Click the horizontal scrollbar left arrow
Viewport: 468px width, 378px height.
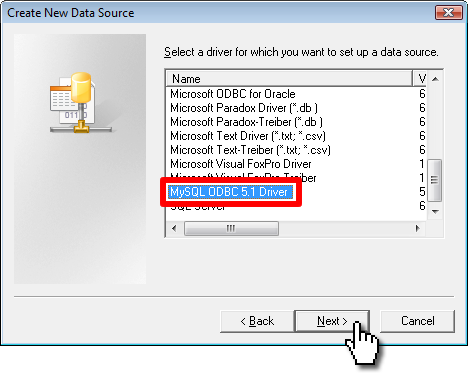coord(174,228)
